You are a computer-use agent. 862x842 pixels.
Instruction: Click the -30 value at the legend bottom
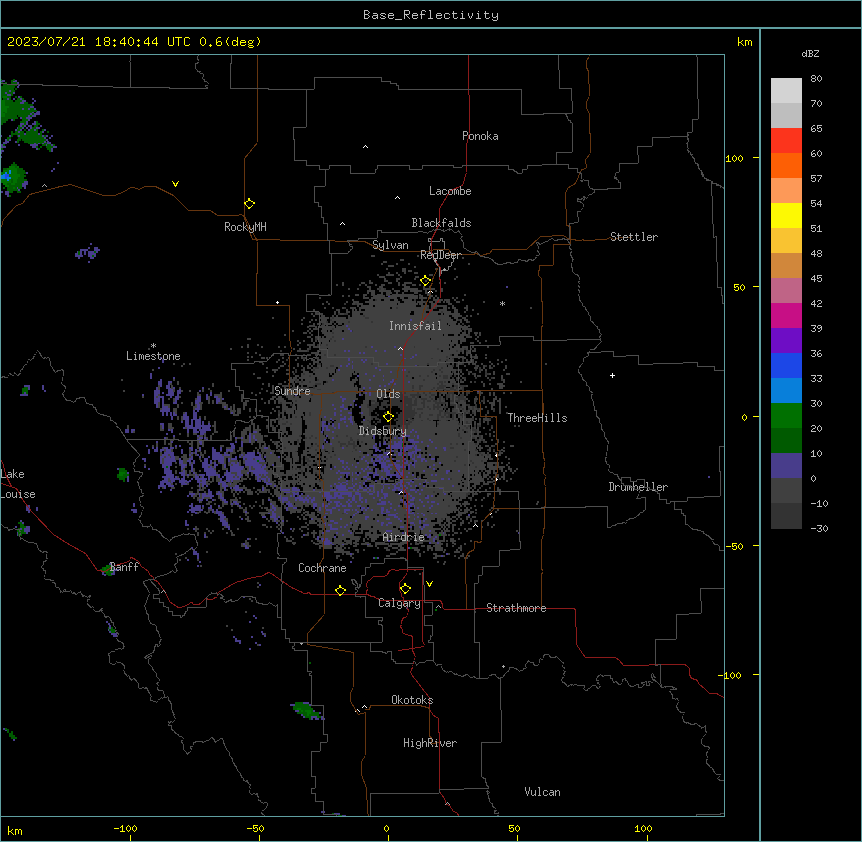tap(819, 528)
